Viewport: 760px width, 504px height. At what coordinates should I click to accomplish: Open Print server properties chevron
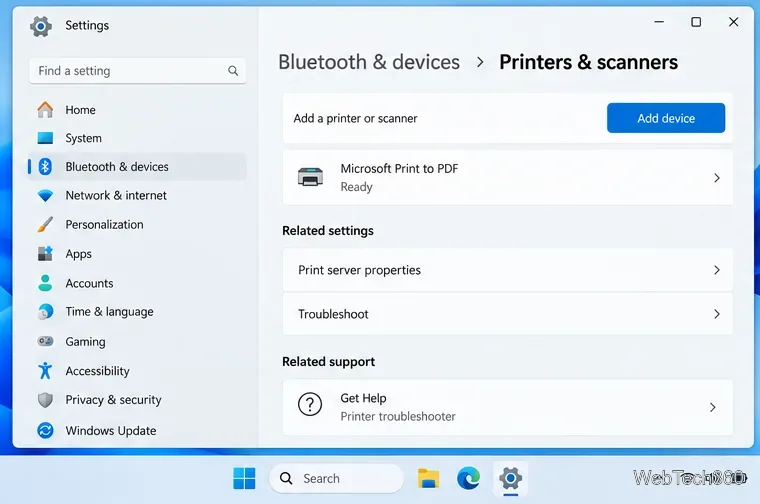[x=717, y=270]
